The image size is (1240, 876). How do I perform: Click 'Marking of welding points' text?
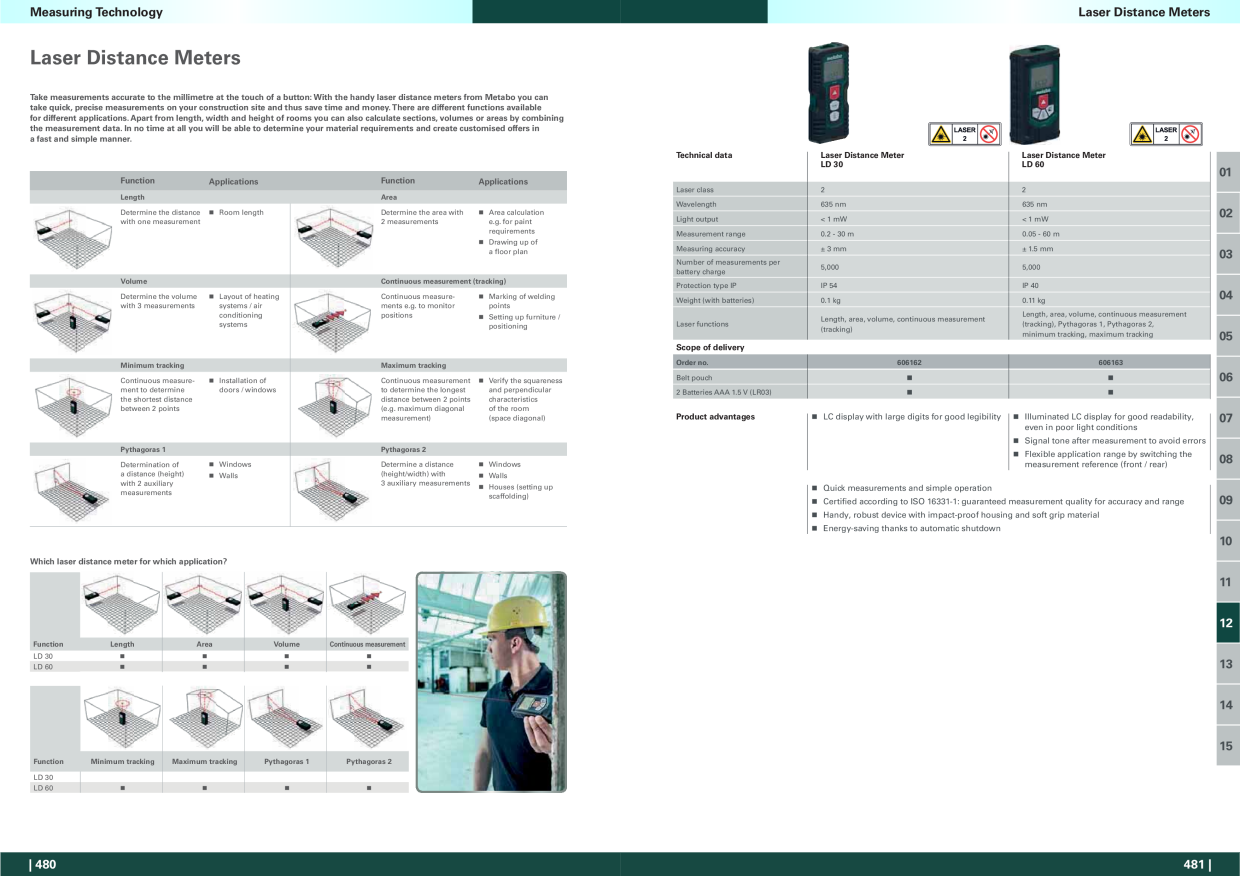pyautogui.click(x=522, y=301)
